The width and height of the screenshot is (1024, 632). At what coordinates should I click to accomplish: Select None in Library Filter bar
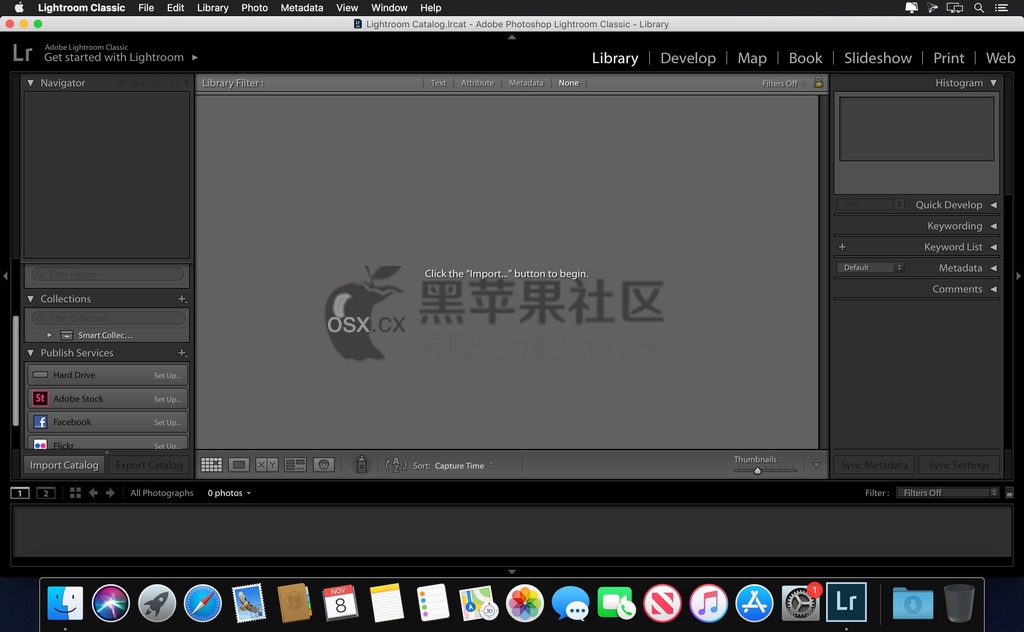pos(568,83)
